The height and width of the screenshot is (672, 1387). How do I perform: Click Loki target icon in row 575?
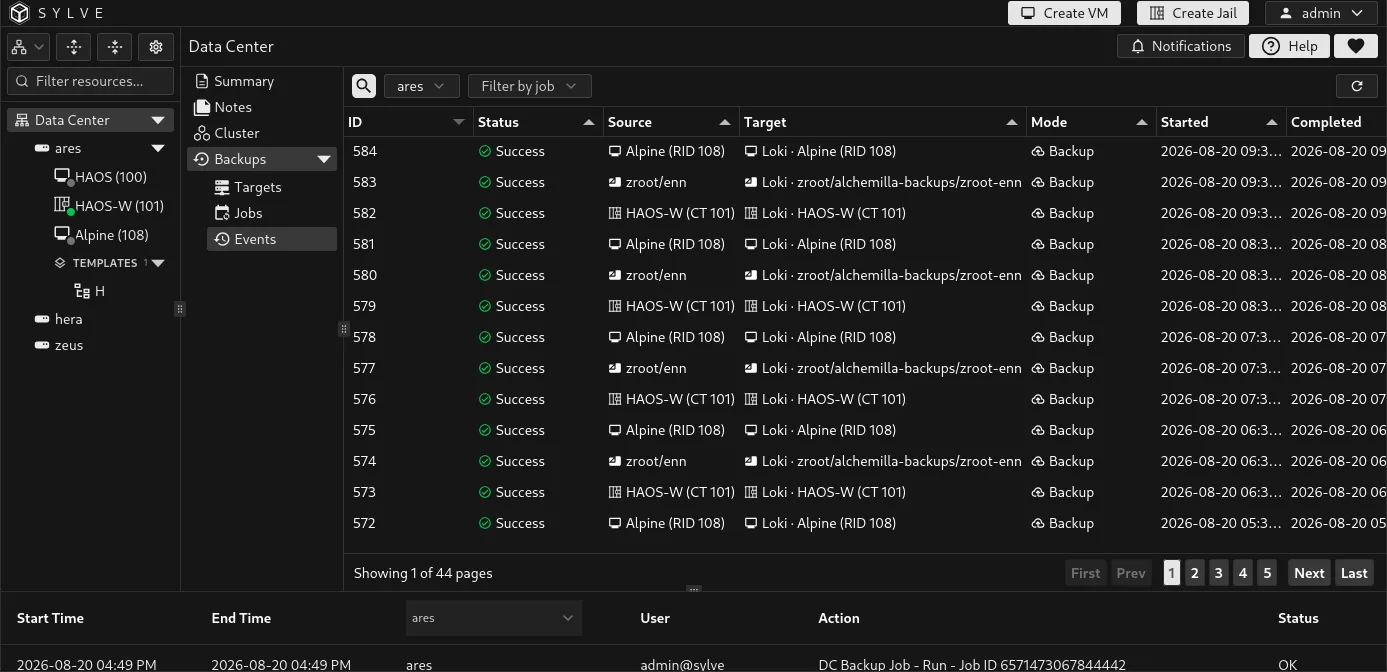[751, 430]
